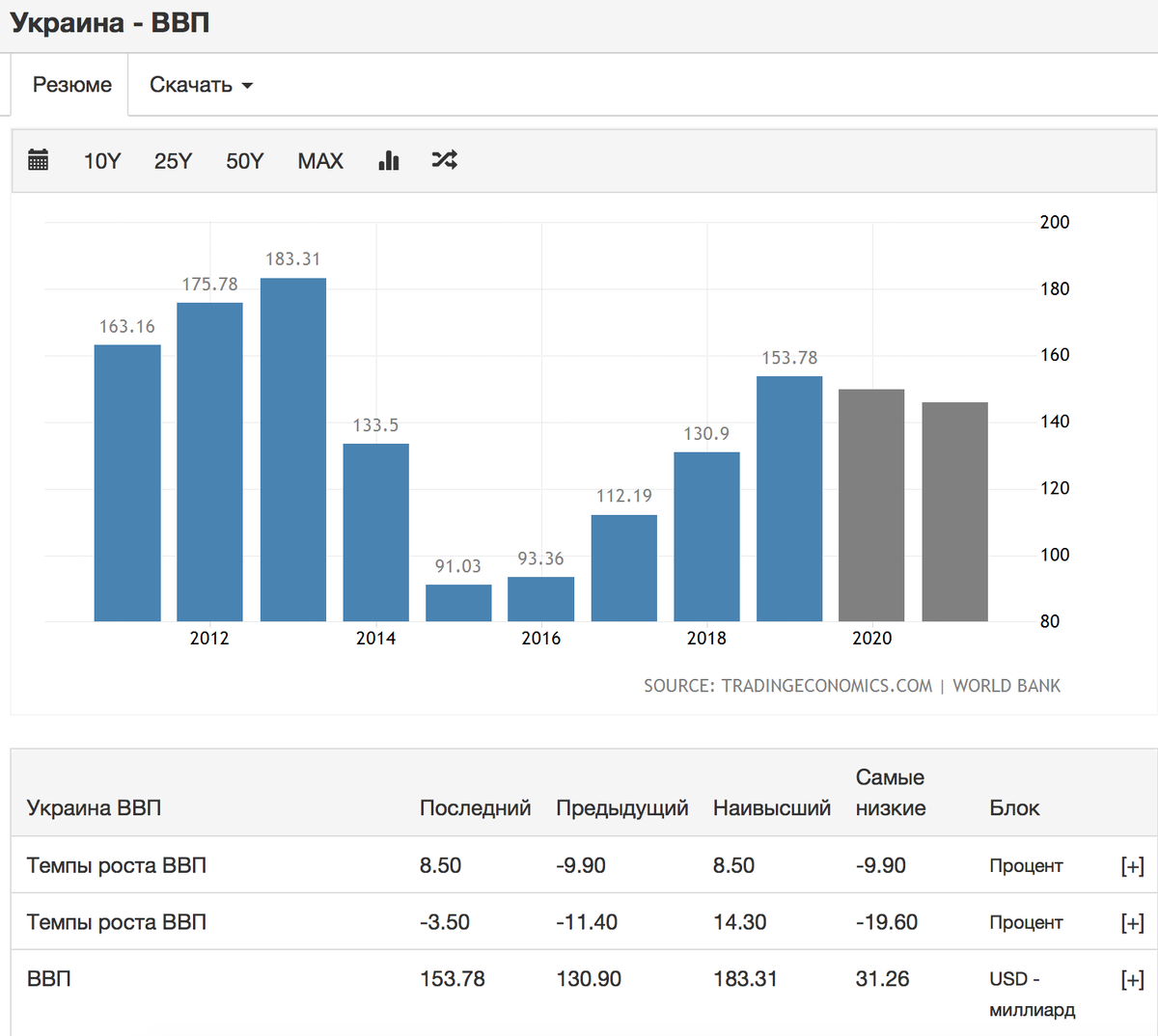Click the 153.78 bar for 2019
This screenshot has width=1158, height=1036.
click(x=789, y=499)
